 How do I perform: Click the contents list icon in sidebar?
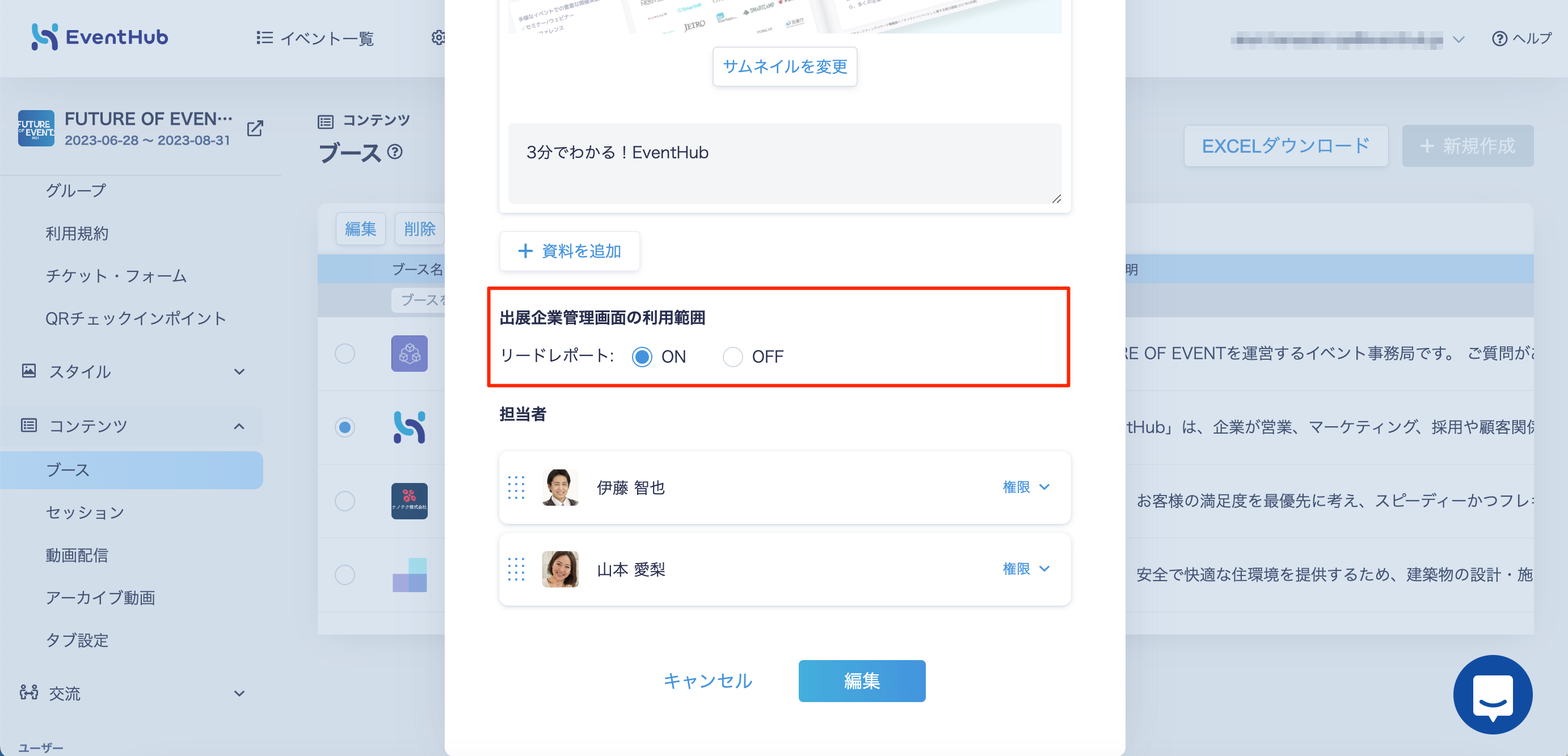click(x=28, y=425)
